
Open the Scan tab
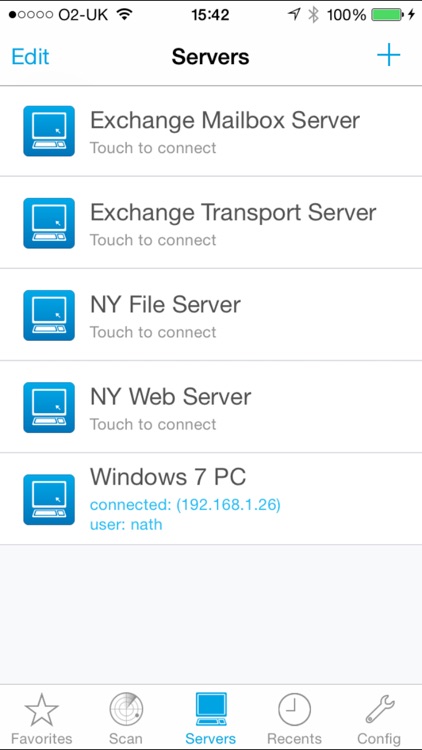click(126, 719)
